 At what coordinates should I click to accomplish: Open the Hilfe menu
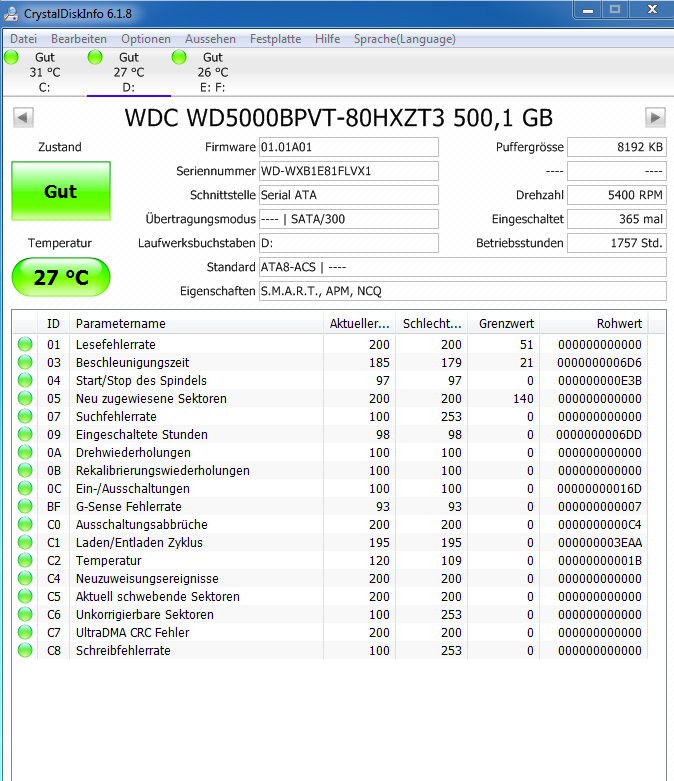click(327, 39)
